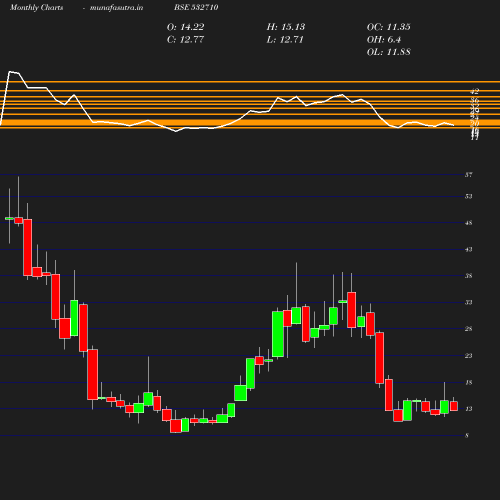Select the low value 'L: 12.71'

(x=285, y=40)
